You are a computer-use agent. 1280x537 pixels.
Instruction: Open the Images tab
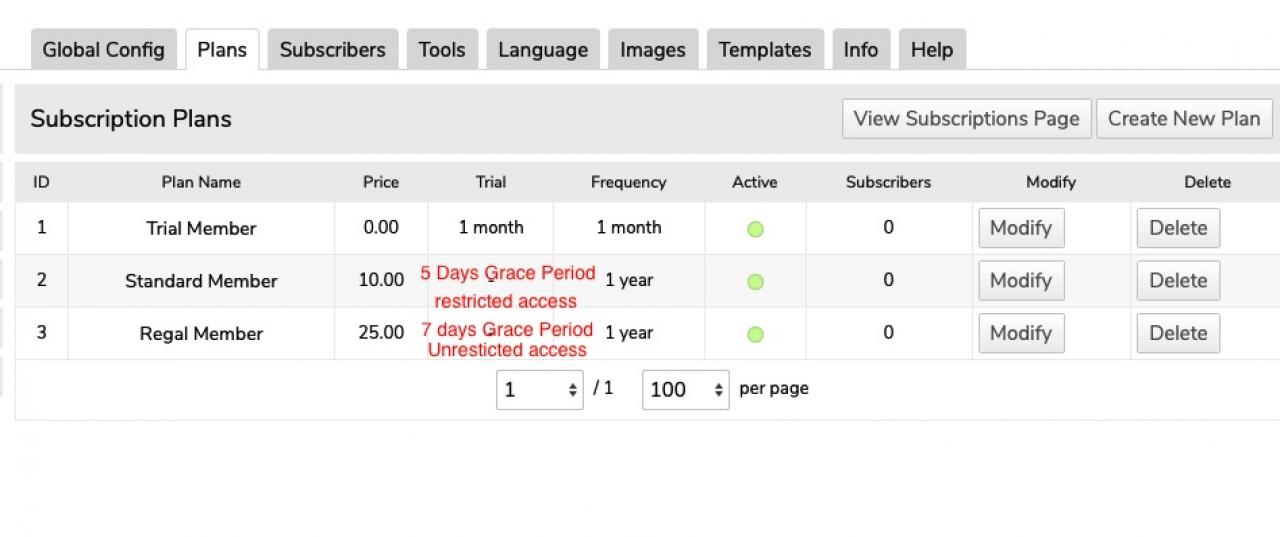[x=653, y=50]
